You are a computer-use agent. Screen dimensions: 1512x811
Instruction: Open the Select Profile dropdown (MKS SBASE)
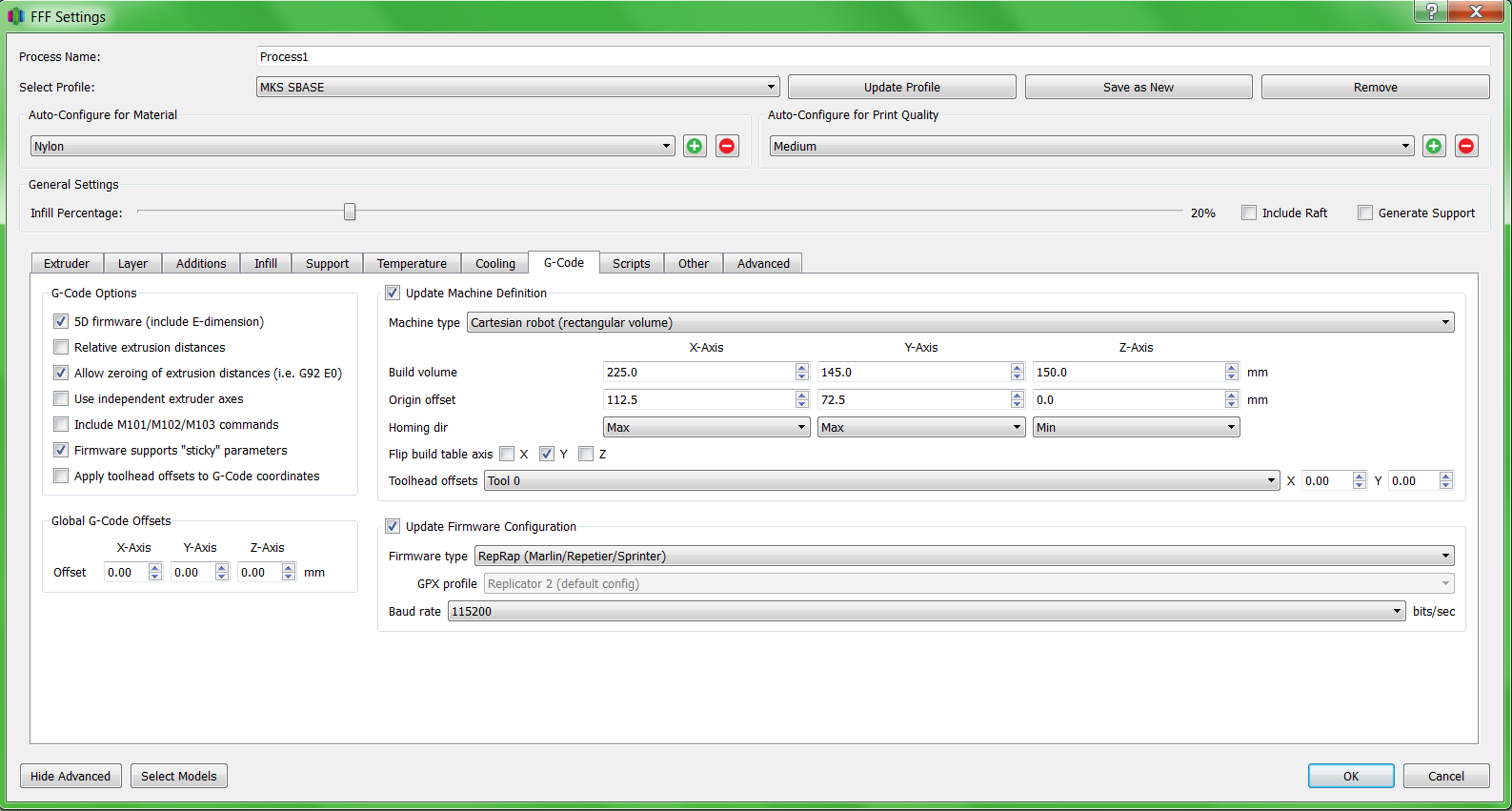tap(518, 87)
